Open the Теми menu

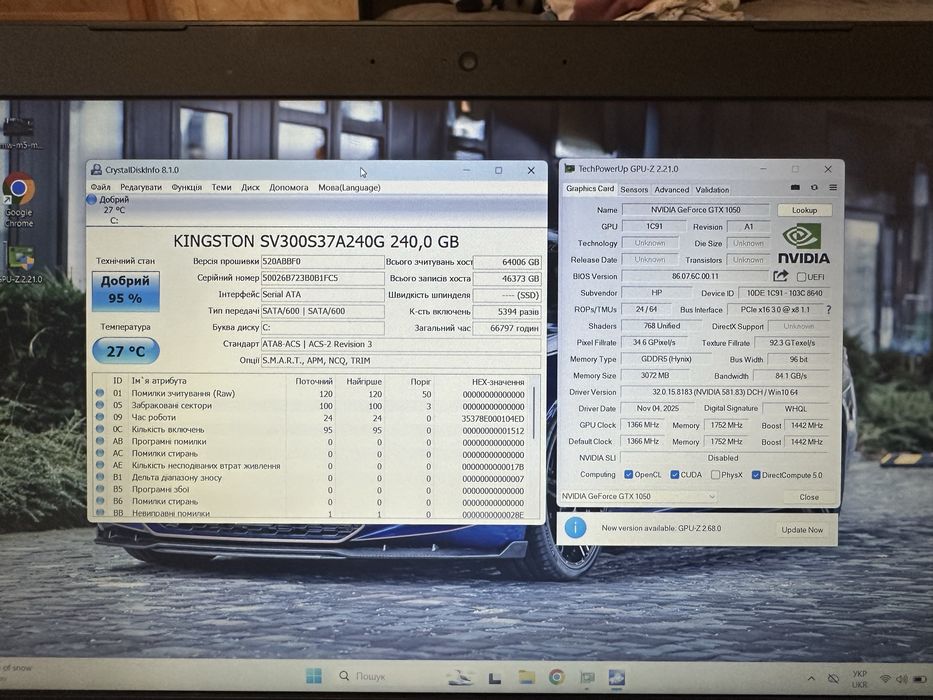click(x=221, y=188)
